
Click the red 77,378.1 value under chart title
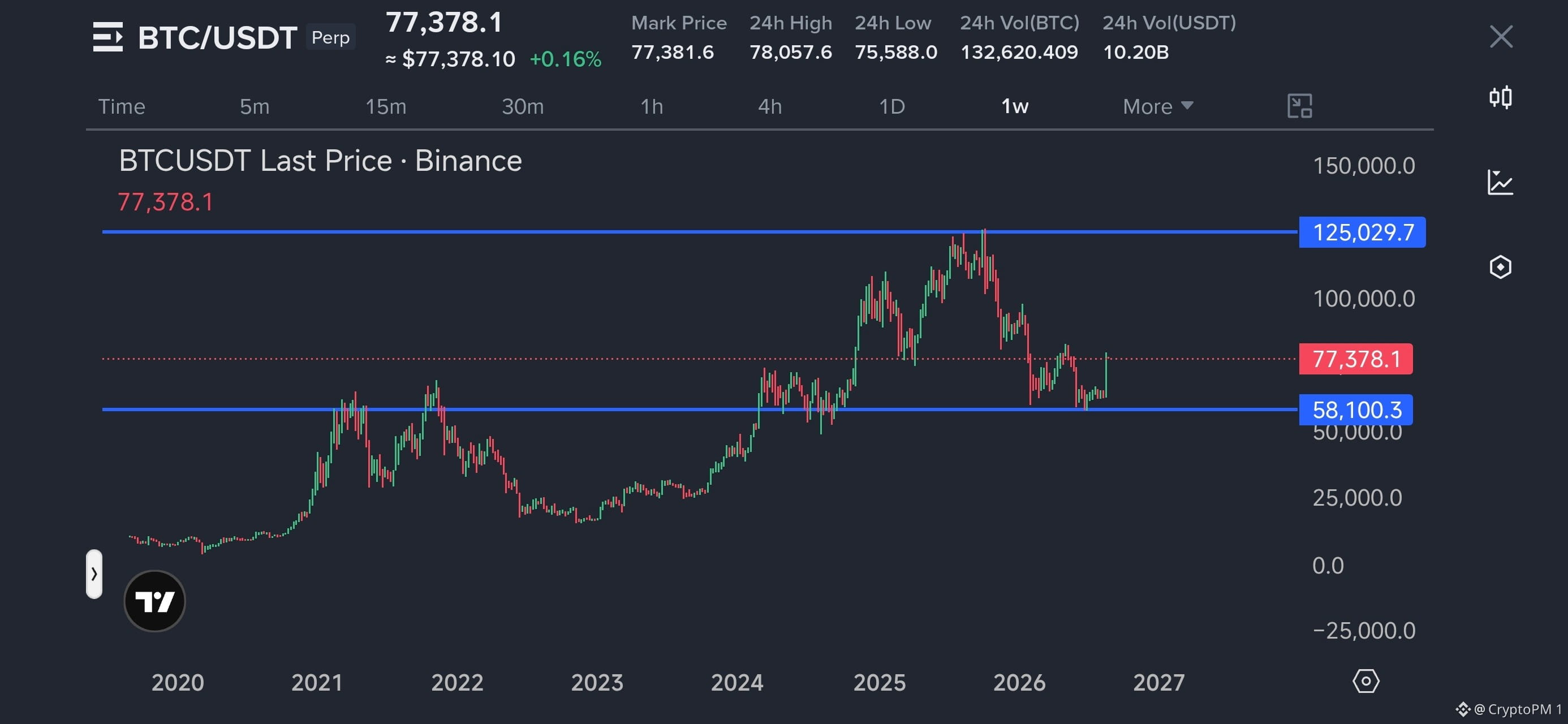click(166, 201)
